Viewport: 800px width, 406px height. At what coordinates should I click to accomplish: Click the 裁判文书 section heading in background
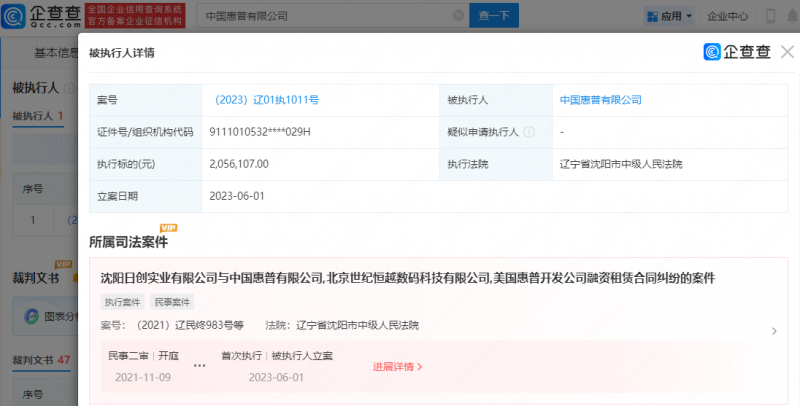click(x=36, y=278)
